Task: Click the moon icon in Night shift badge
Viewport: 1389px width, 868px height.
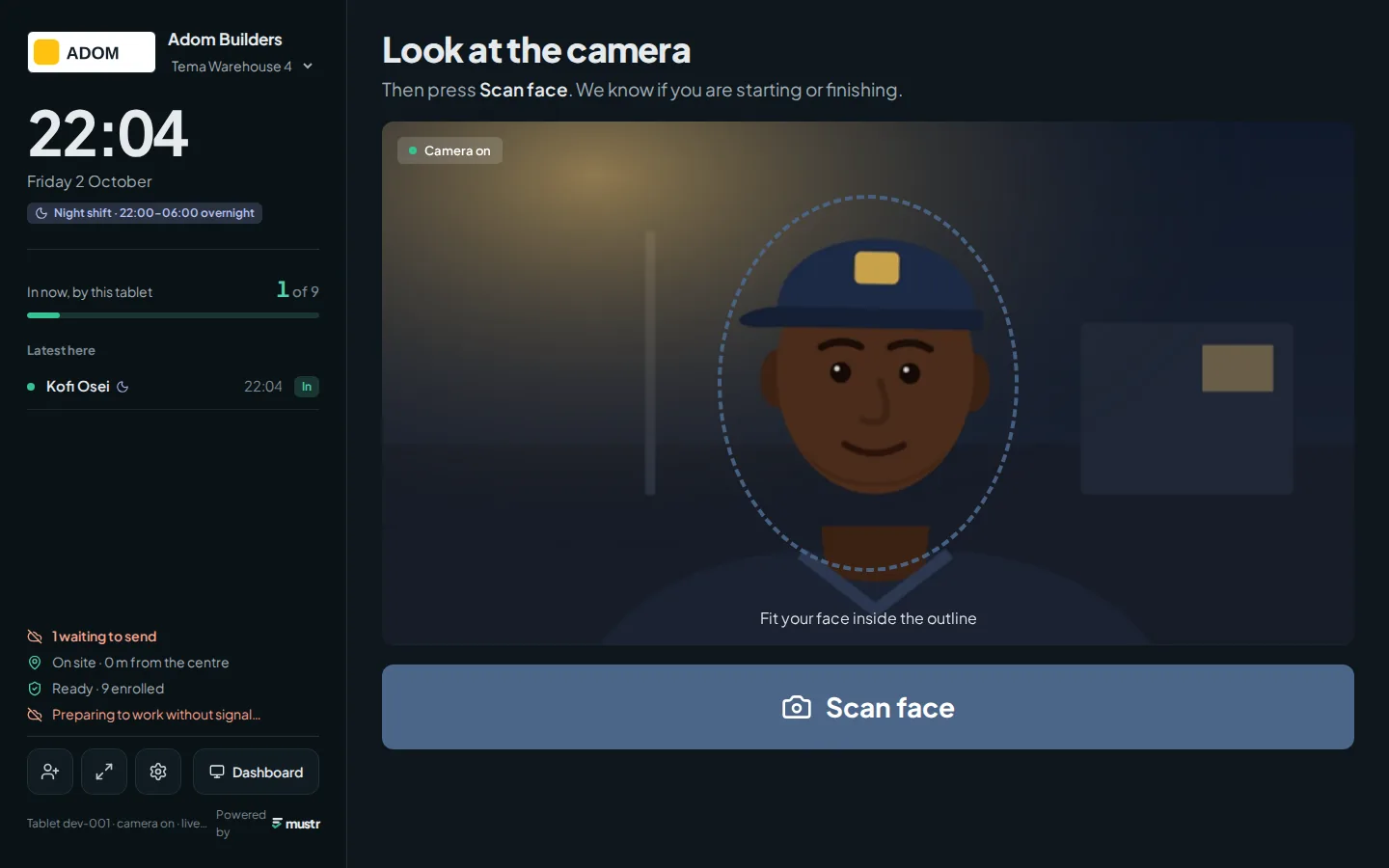Action: [x=41, y=213]
